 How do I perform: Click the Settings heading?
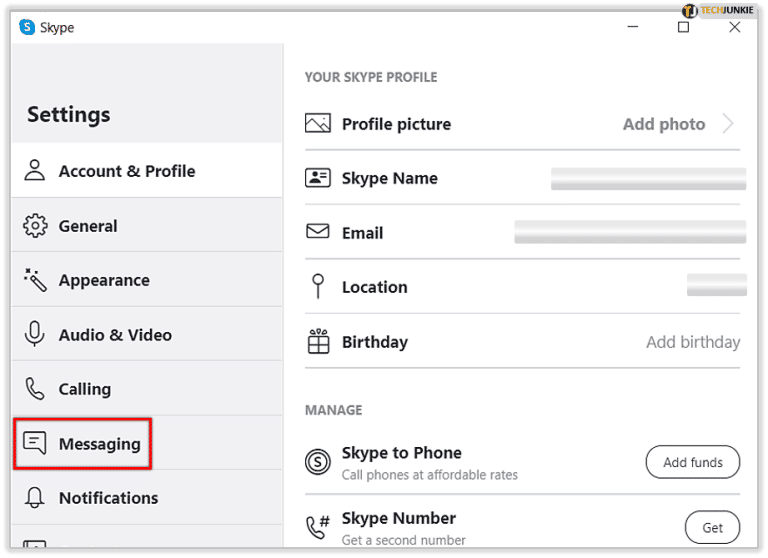pos(69,115)
